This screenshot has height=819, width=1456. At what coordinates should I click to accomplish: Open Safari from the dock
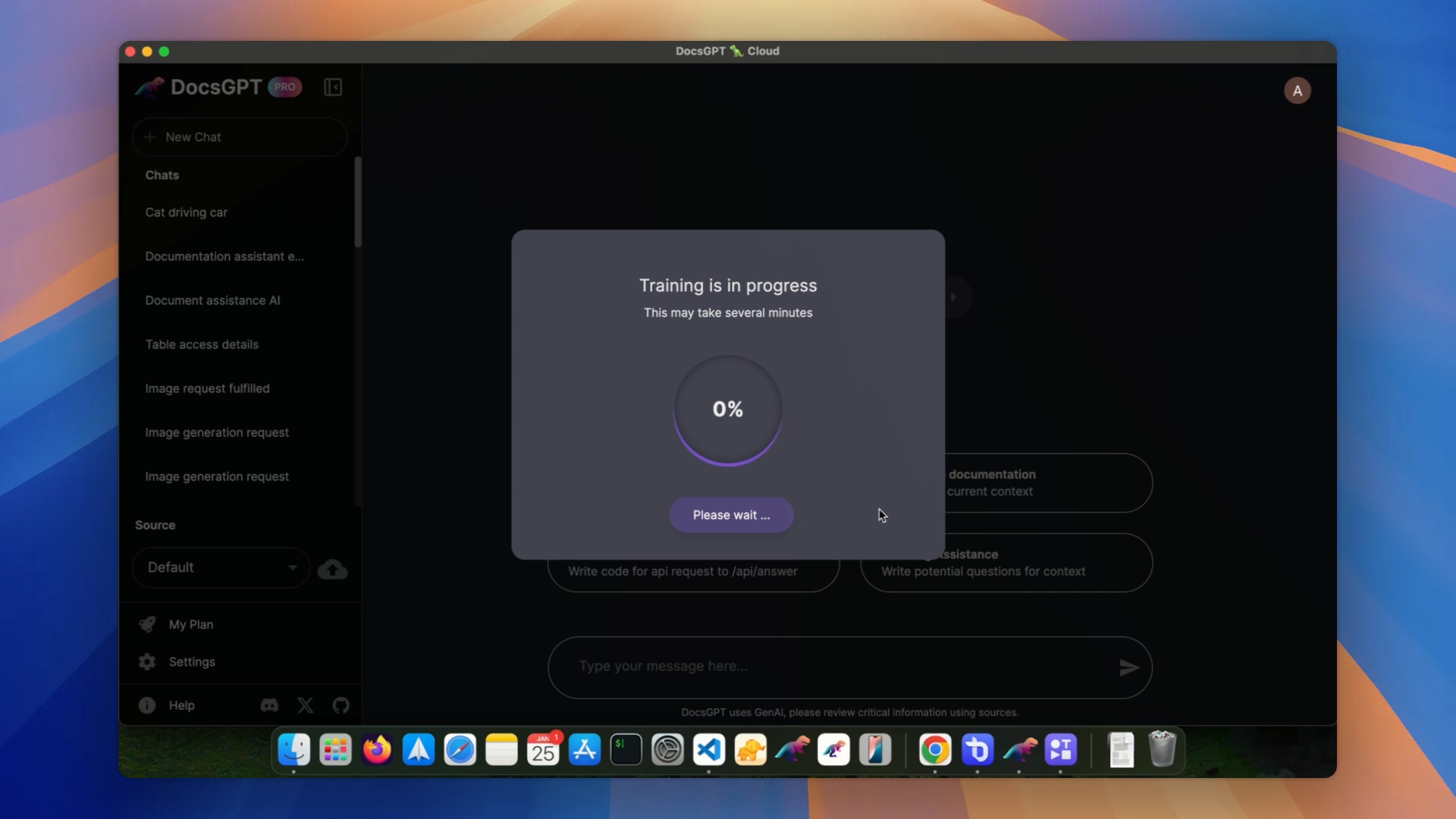[460, 750]
